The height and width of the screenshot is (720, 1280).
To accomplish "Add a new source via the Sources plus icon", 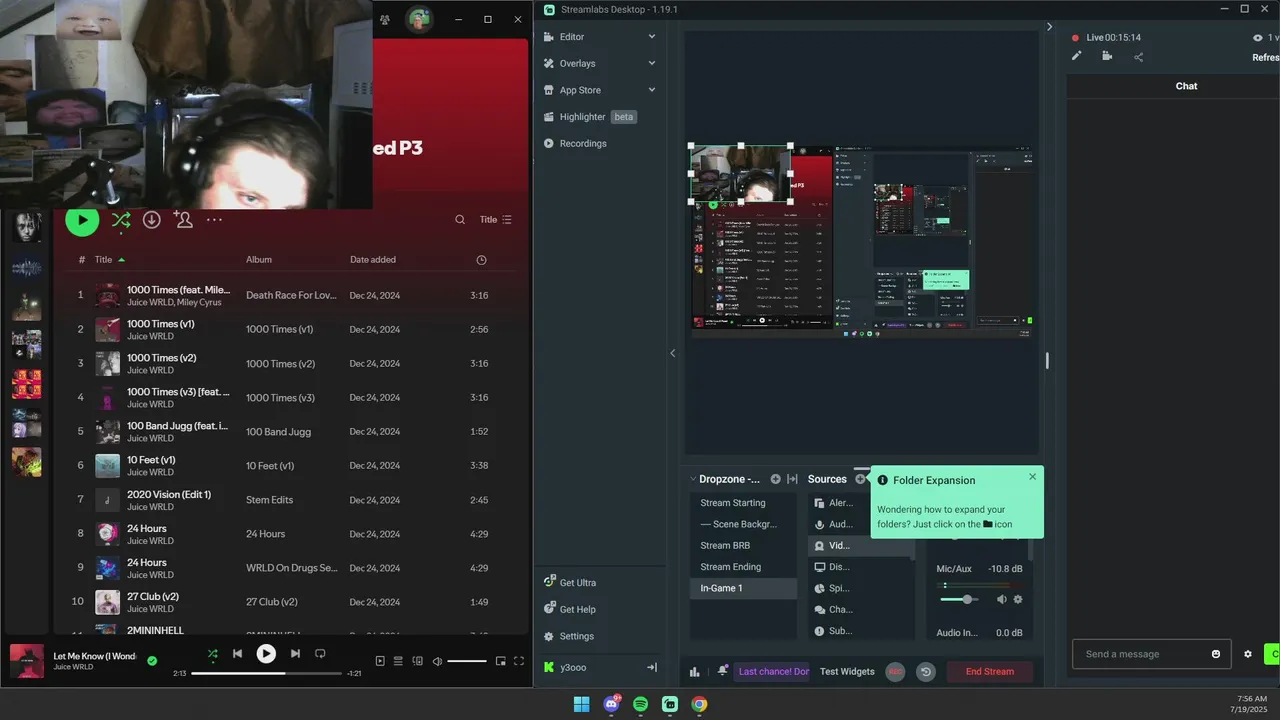I will [860, 479].
